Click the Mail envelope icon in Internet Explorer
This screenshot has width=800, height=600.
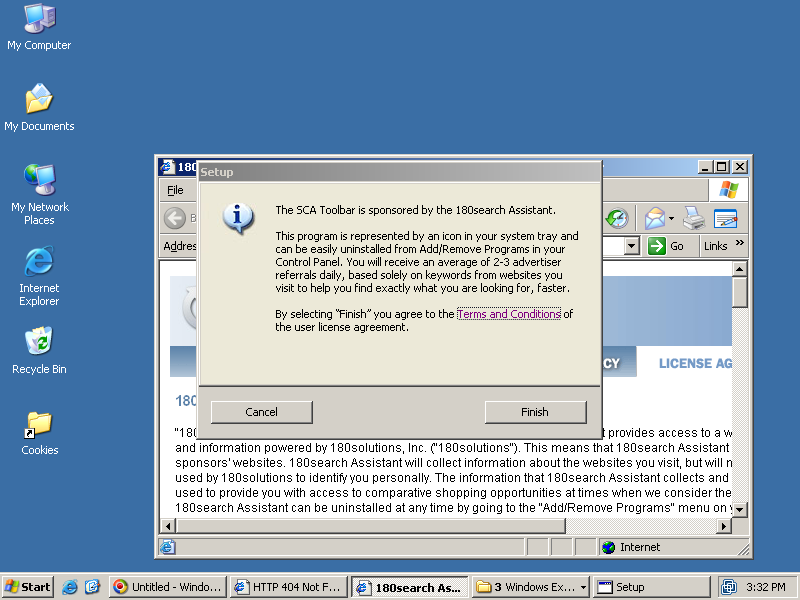click(x=655, y=219)
